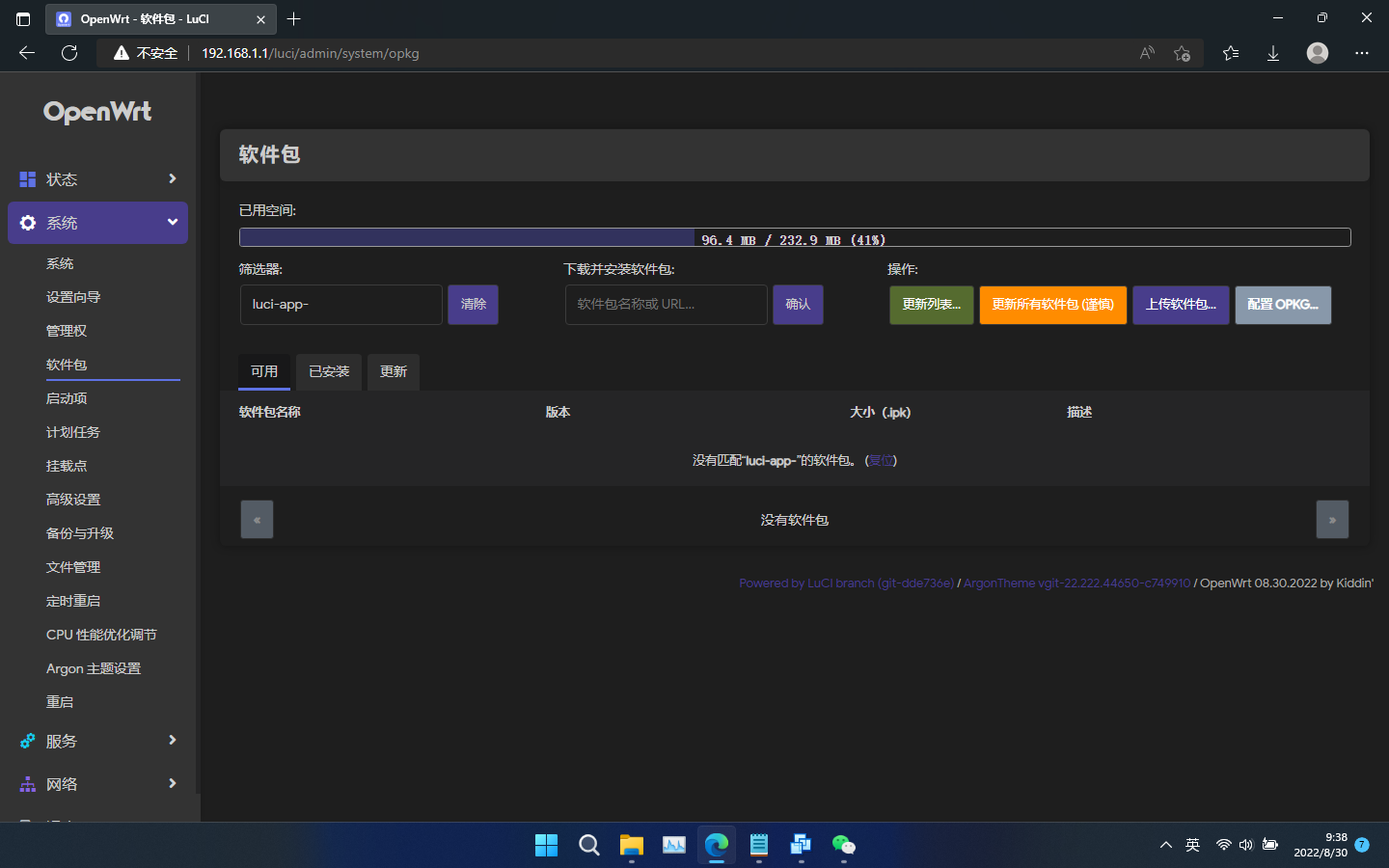Expand the 网络 menu chevron

click(173, 783)
